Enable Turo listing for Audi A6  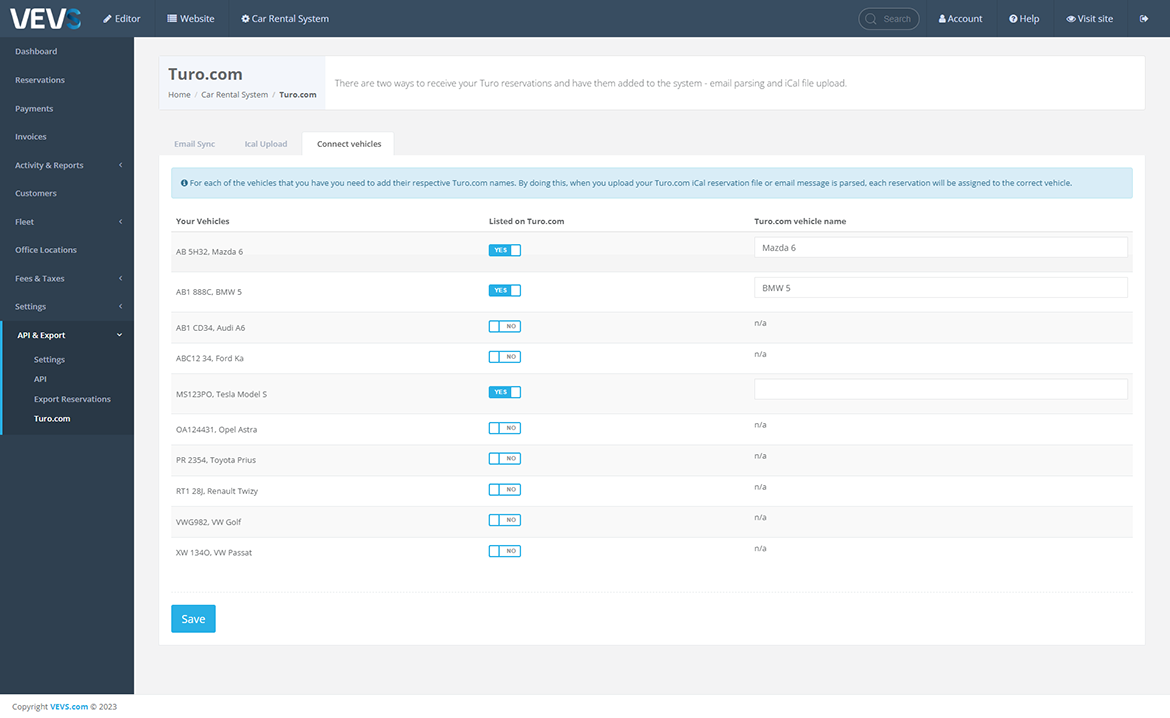click(x=504, y=326)
